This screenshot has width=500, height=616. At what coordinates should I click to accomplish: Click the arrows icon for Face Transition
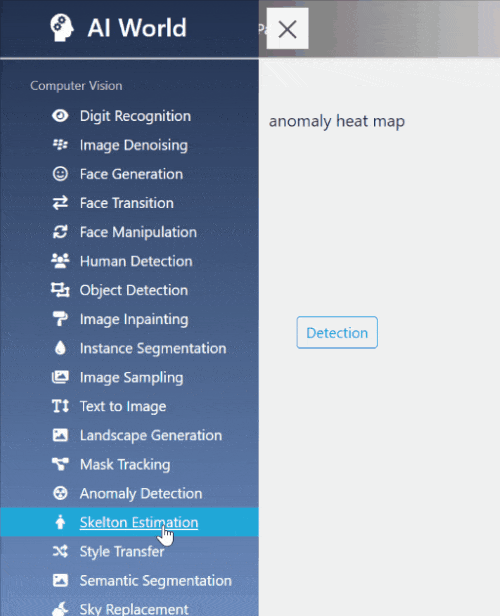[60, 203]
